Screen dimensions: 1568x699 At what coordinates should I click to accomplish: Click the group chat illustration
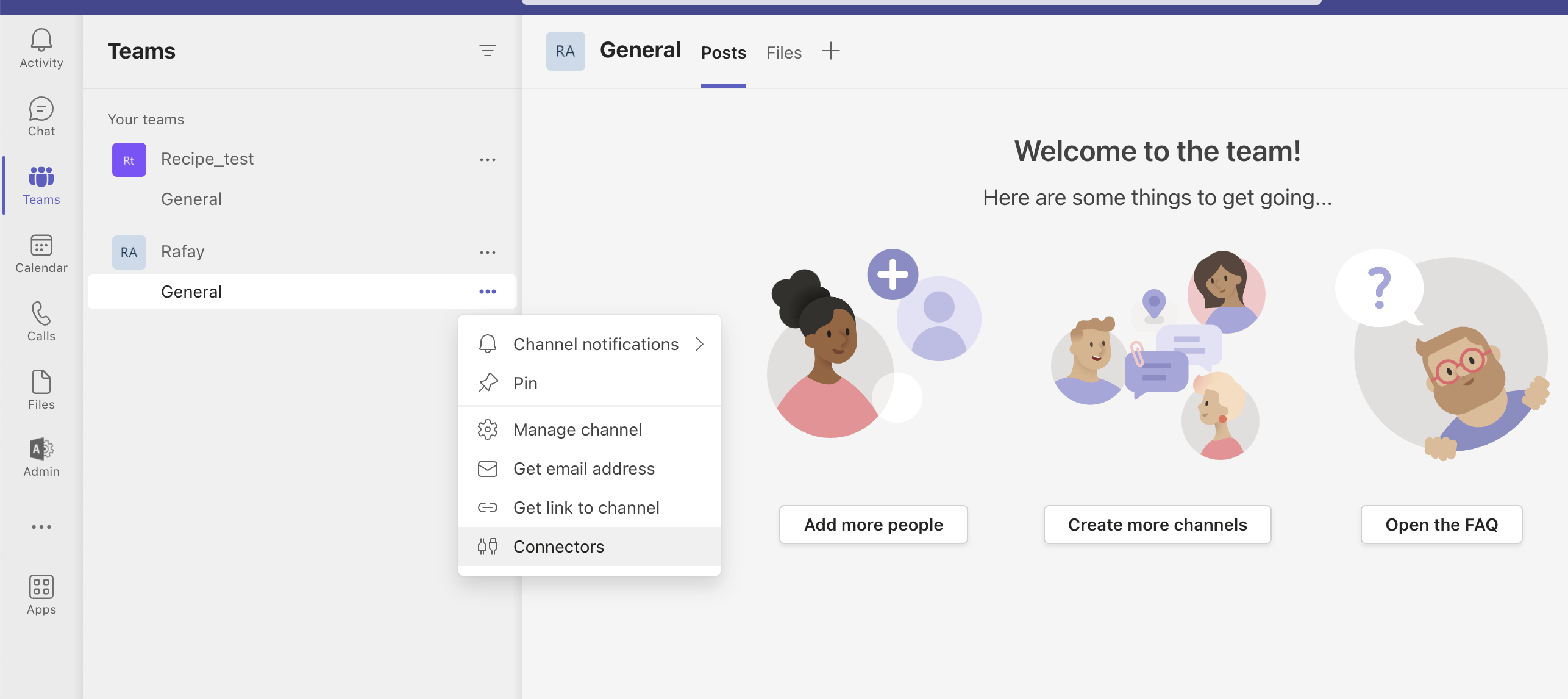[1157, 354]
